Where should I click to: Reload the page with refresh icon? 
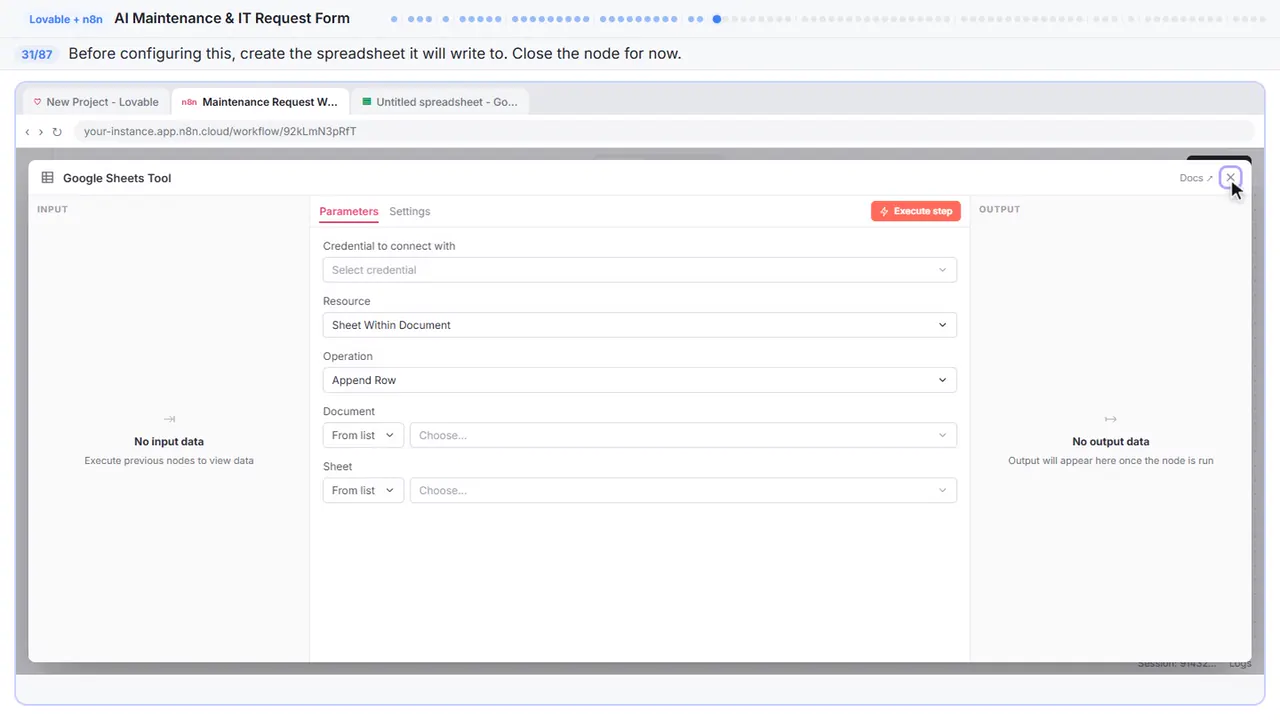pos(57,131)
